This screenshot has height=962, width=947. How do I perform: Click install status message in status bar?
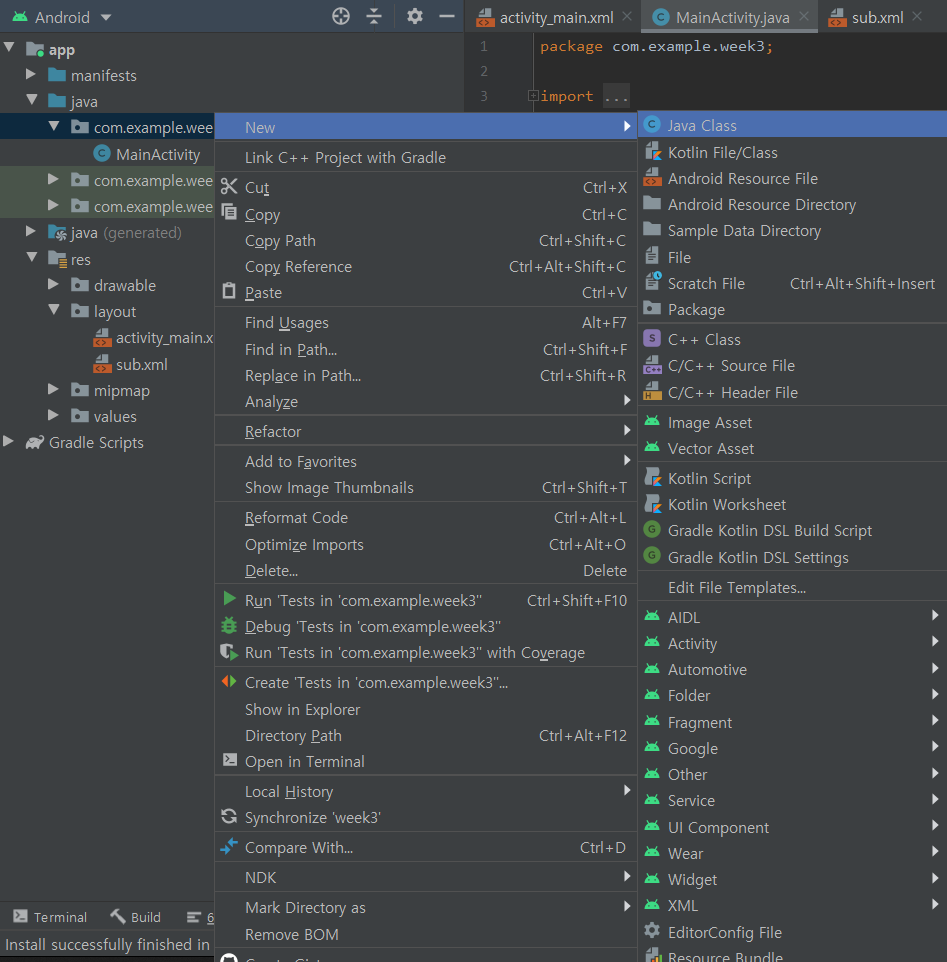pos(107,944)
